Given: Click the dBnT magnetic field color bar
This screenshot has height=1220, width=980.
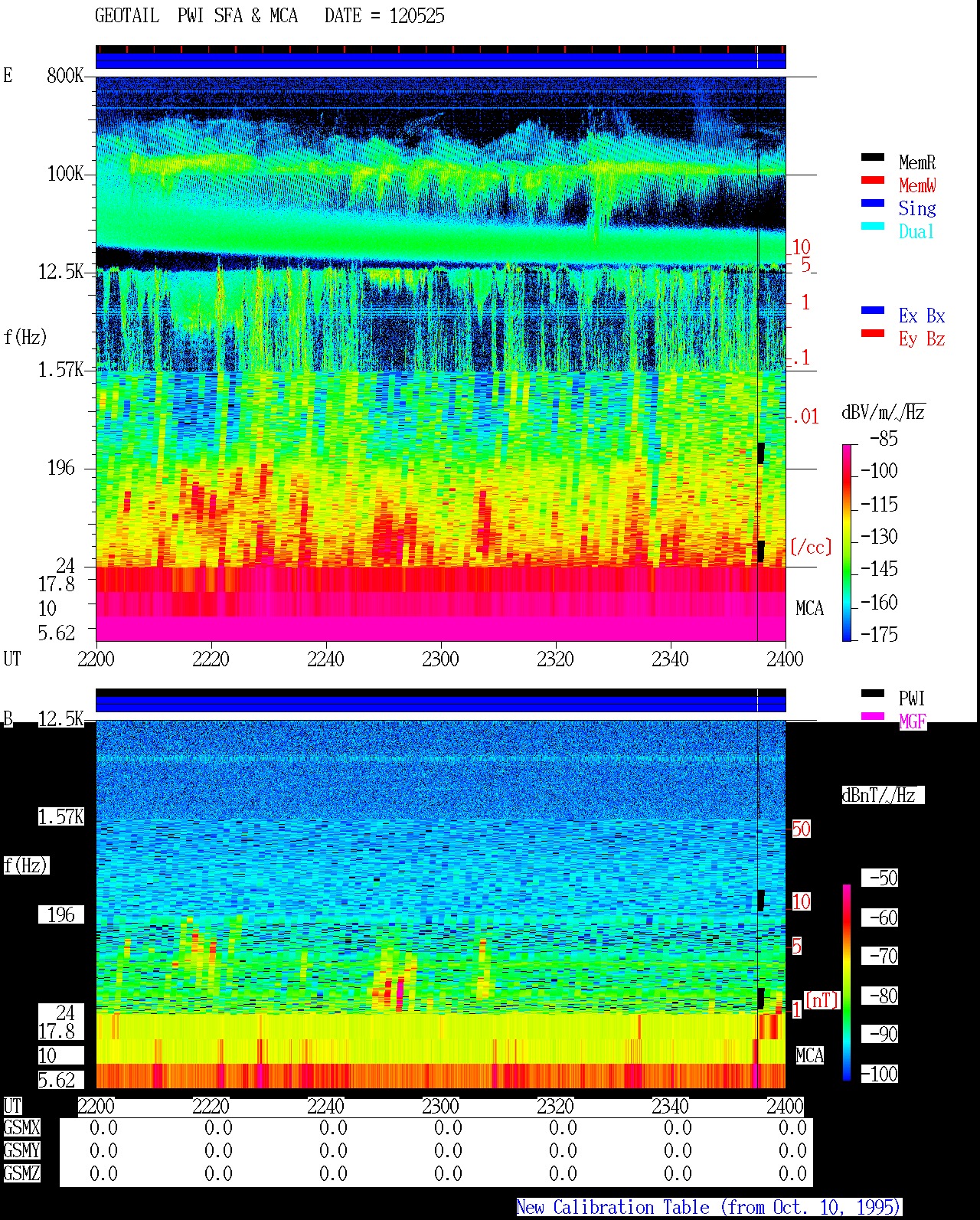Looking at the screenshot, I should [847, 983].
